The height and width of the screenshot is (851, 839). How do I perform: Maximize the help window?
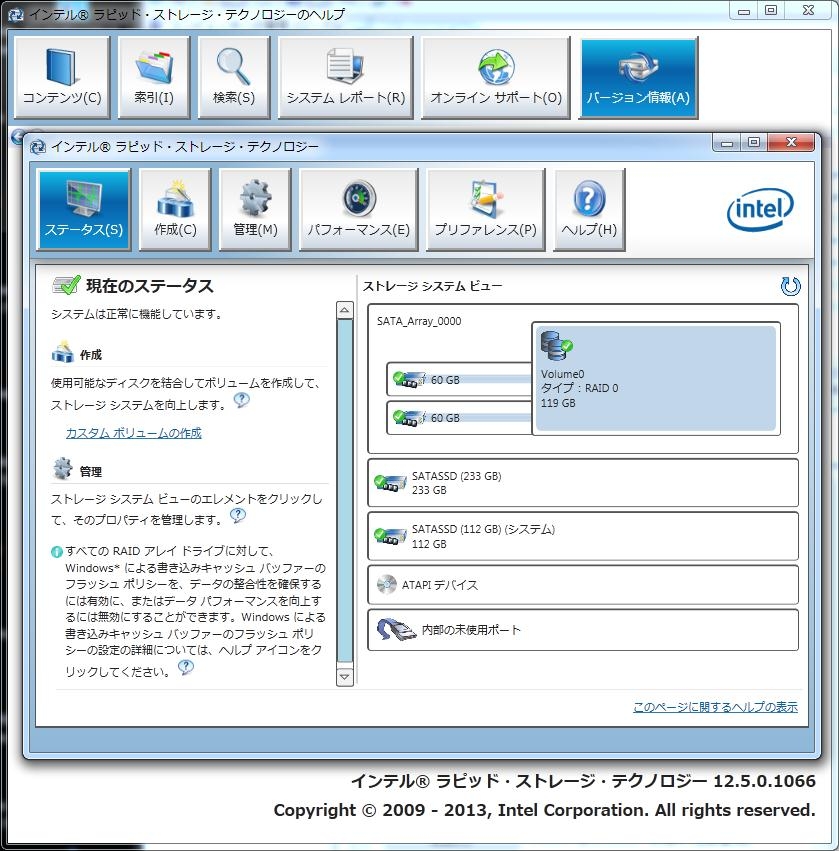coord(771,10)
